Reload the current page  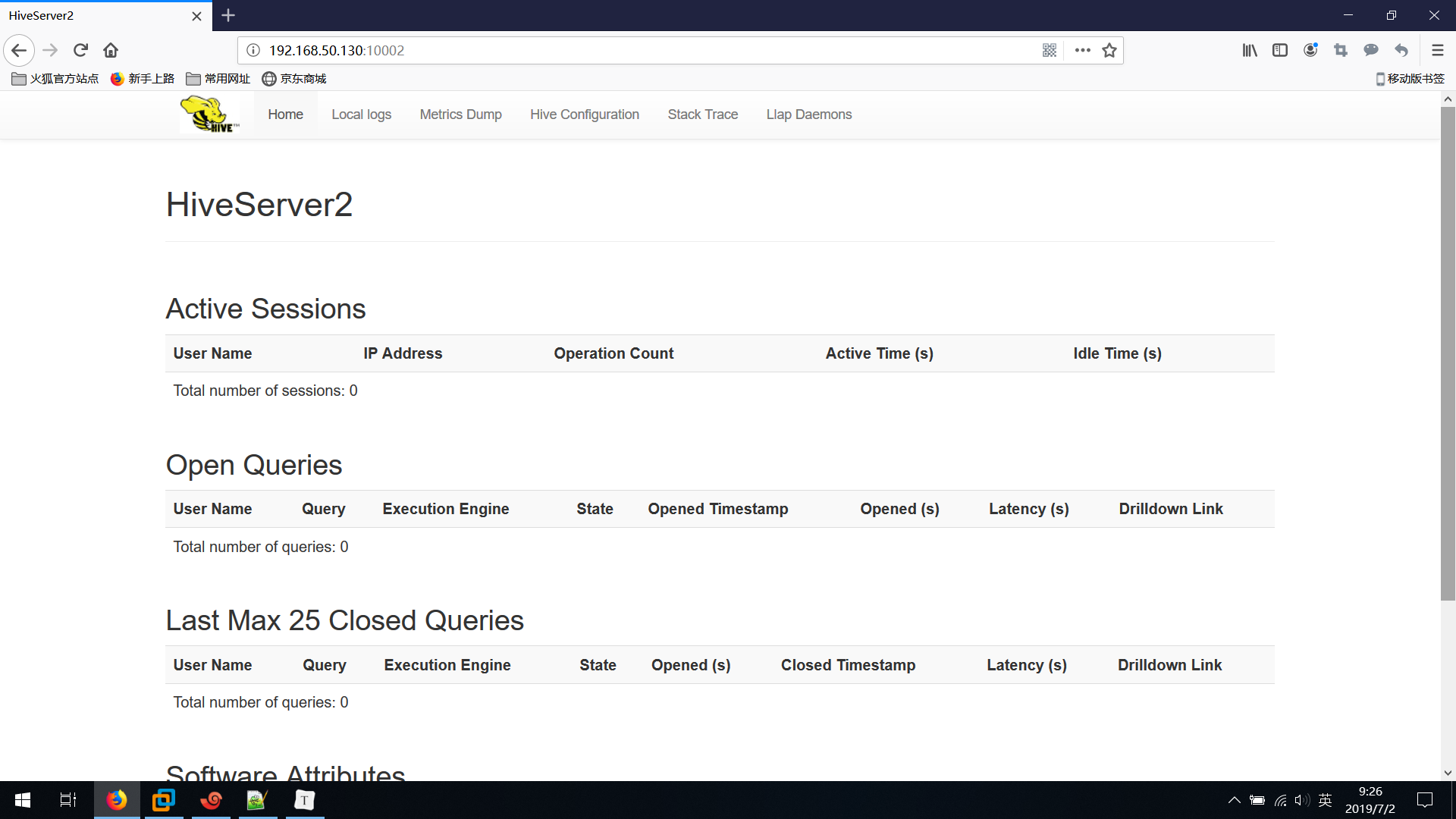click(80, 50)
